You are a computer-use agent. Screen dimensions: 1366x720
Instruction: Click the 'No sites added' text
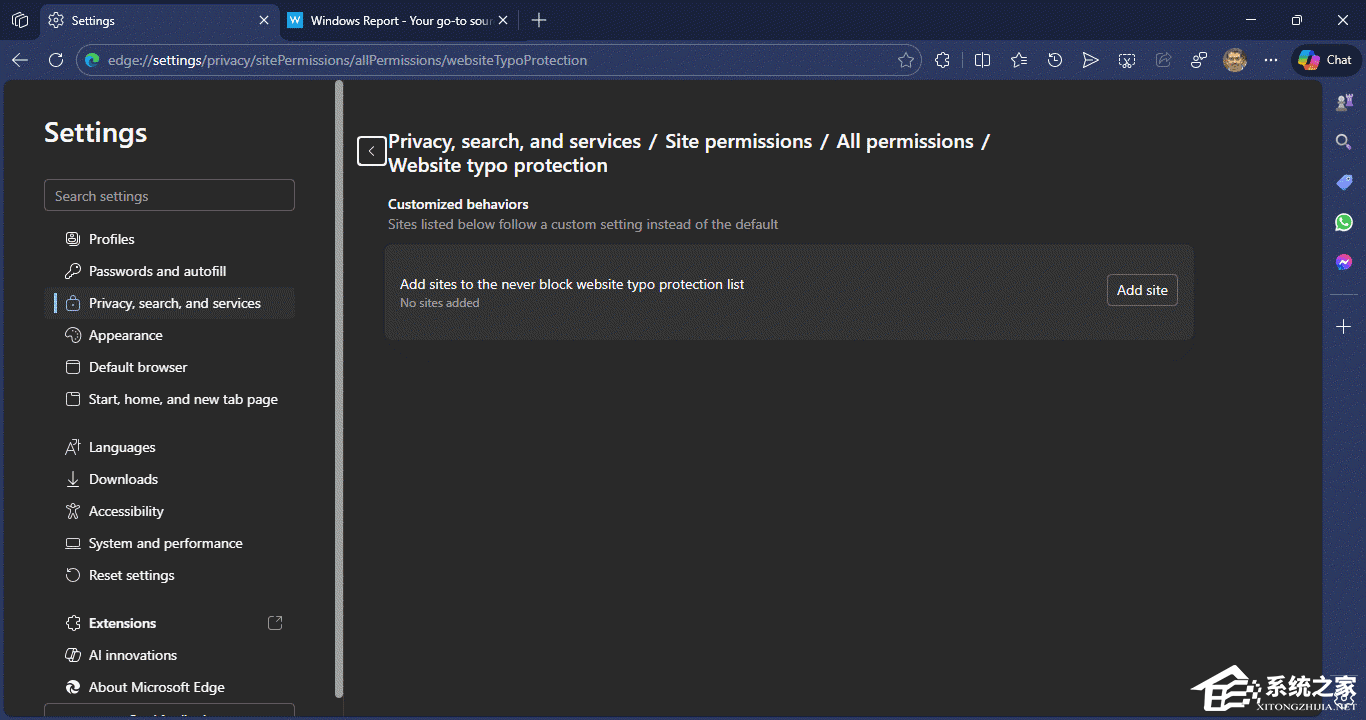439,303
